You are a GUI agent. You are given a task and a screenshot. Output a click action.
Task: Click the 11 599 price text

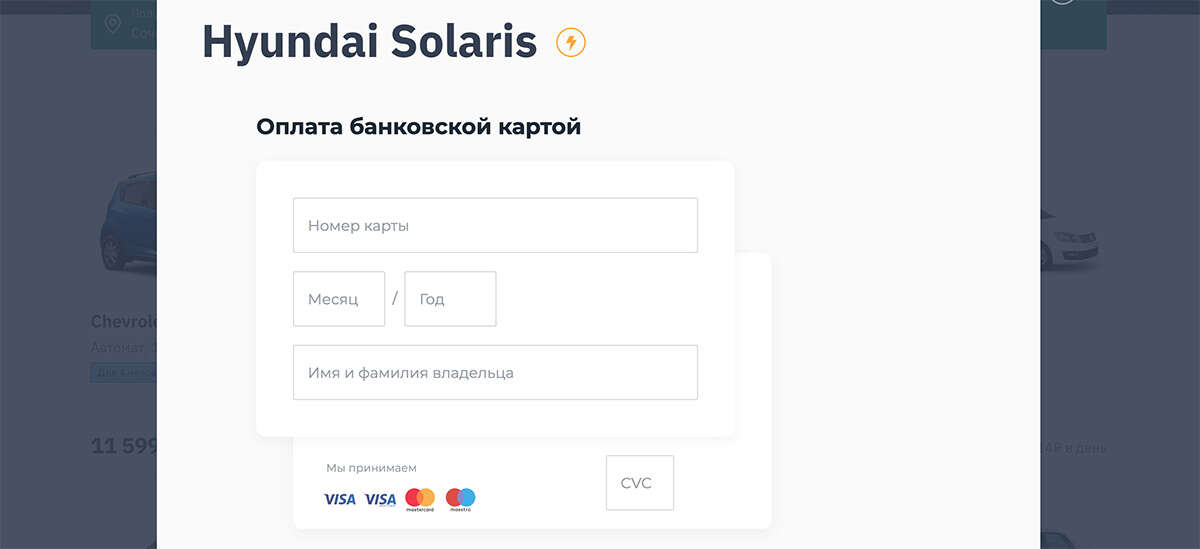pos(124,446)
